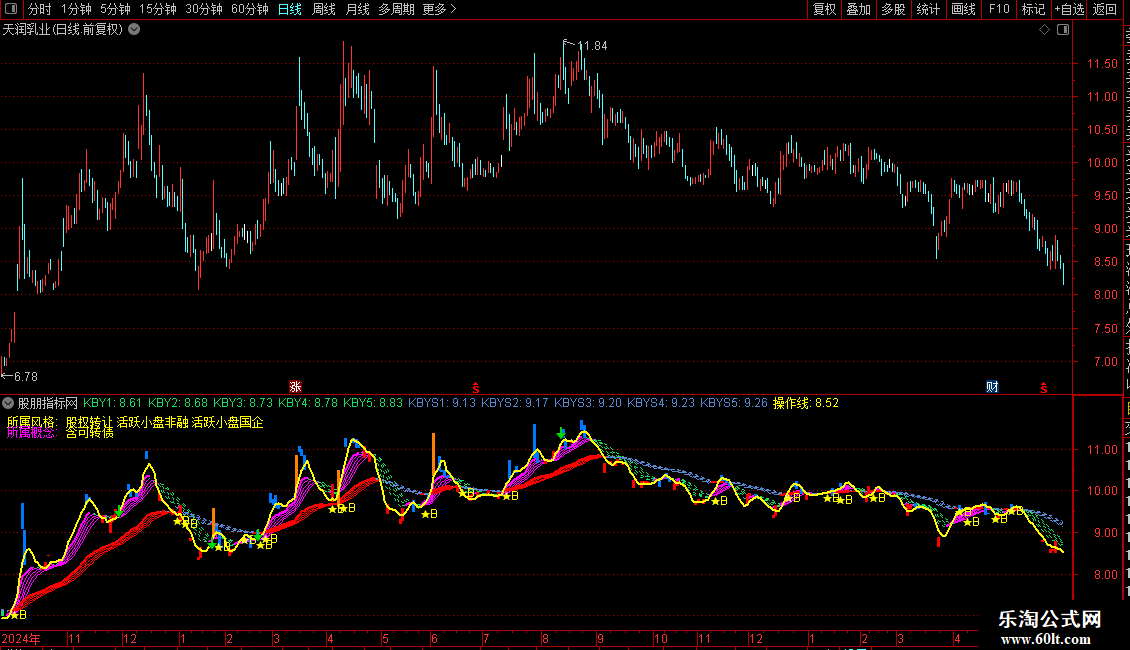
Task: Click the 11.84 high price label
Action: click(592, 46)
